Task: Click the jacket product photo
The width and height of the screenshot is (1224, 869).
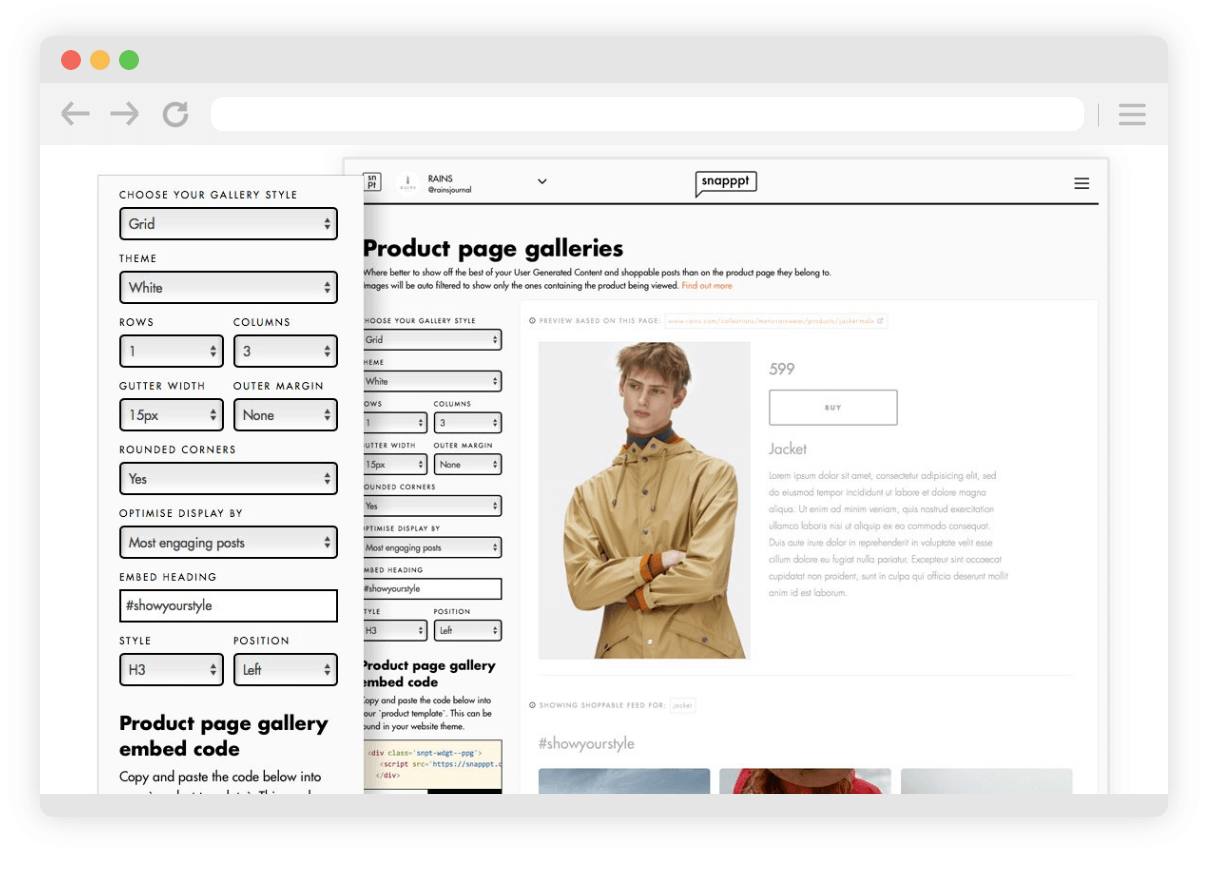Action: pos(644,500)
